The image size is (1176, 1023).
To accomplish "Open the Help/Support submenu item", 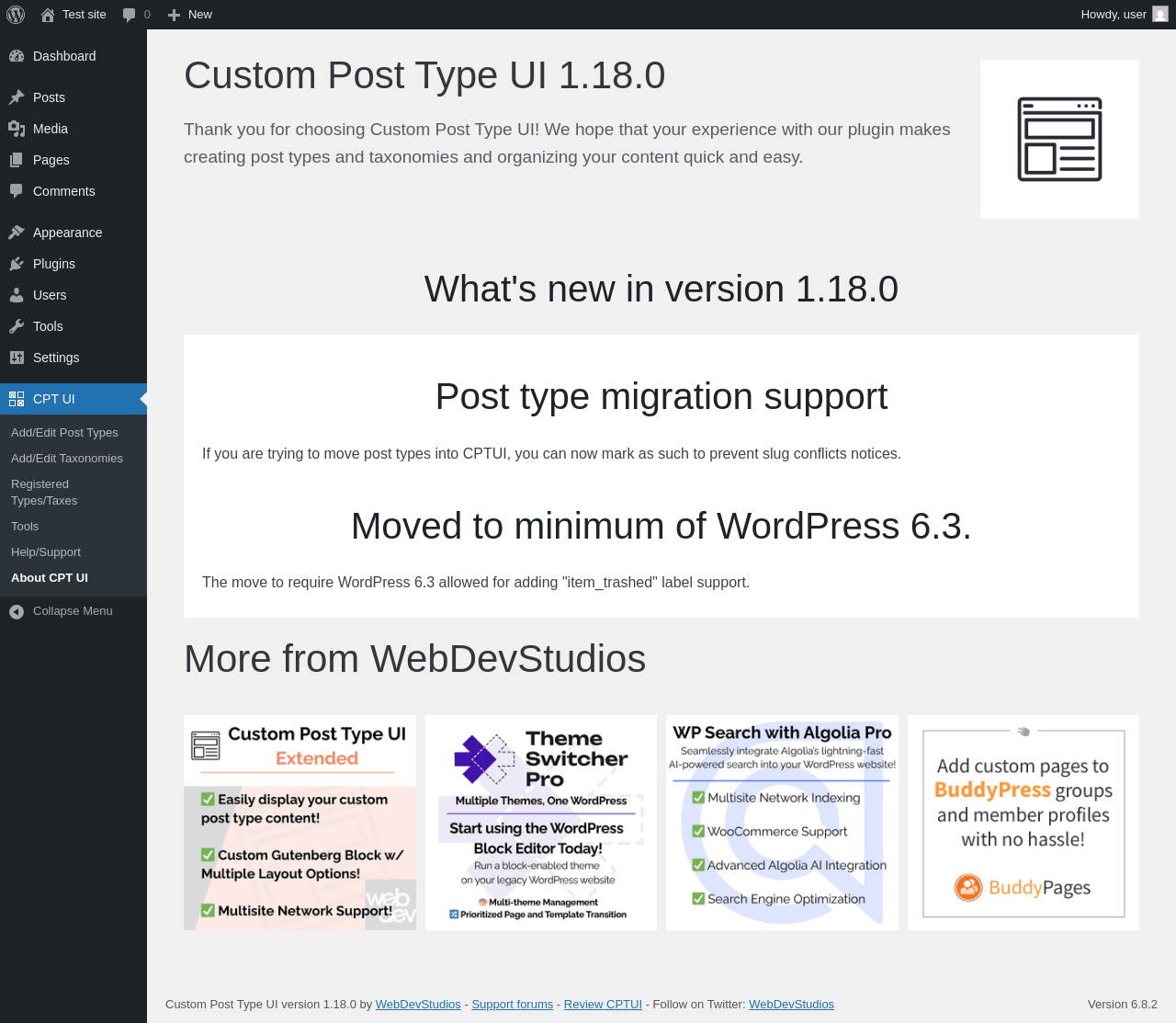I will tap(46, 552).
